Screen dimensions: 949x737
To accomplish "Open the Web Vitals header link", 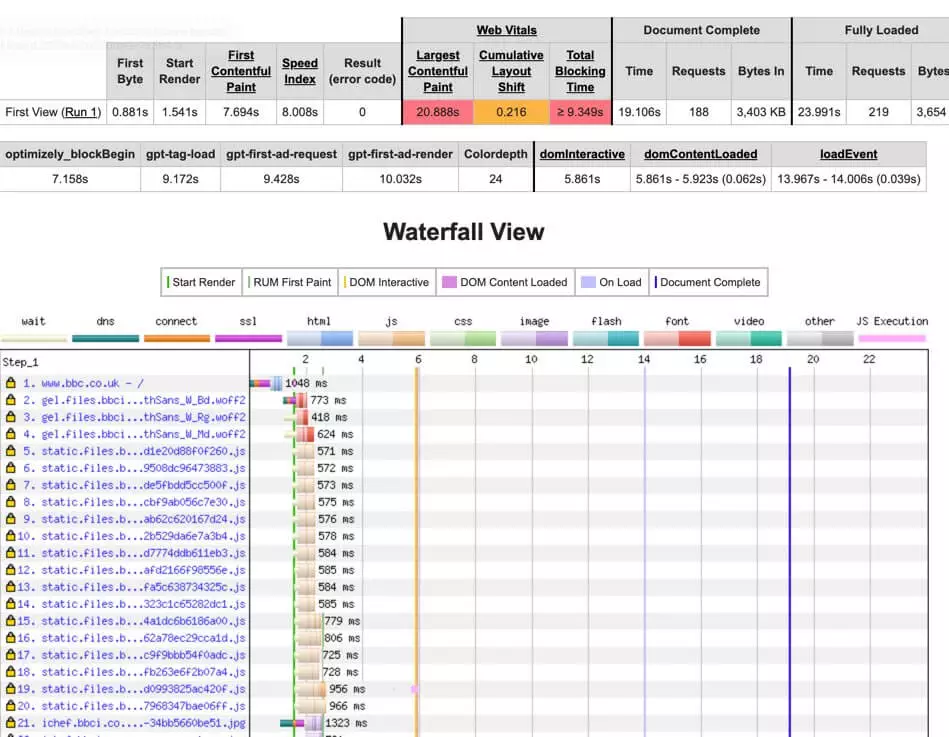I will (x=505, y=30).
